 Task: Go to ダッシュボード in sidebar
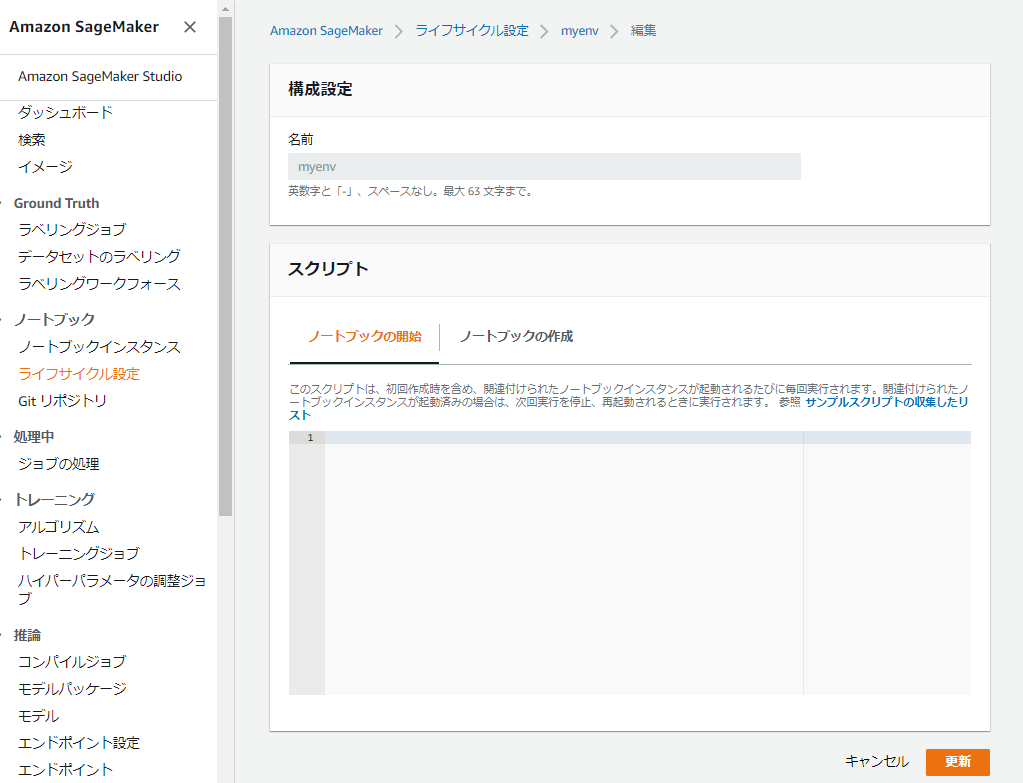65,112
